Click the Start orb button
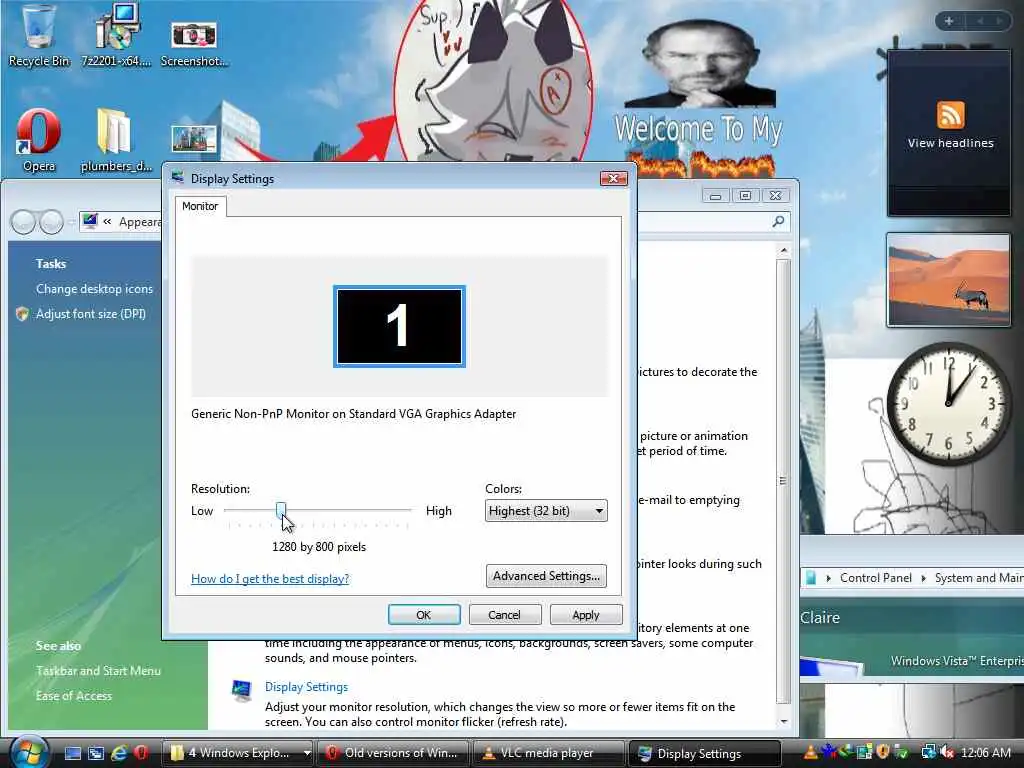The image size is (1024, 768). coord(29,752)
